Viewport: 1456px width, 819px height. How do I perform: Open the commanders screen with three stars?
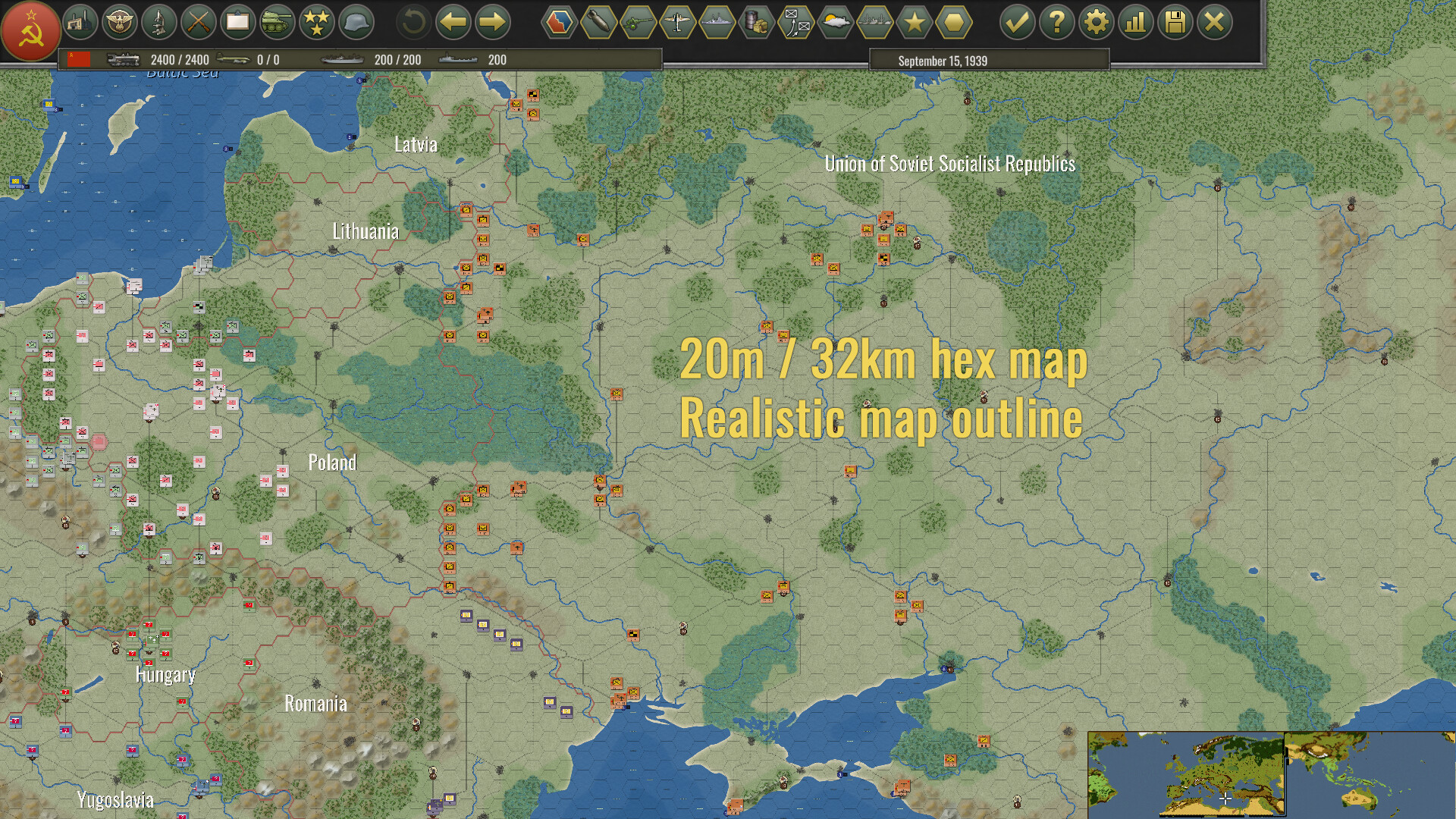coord(315,23)
